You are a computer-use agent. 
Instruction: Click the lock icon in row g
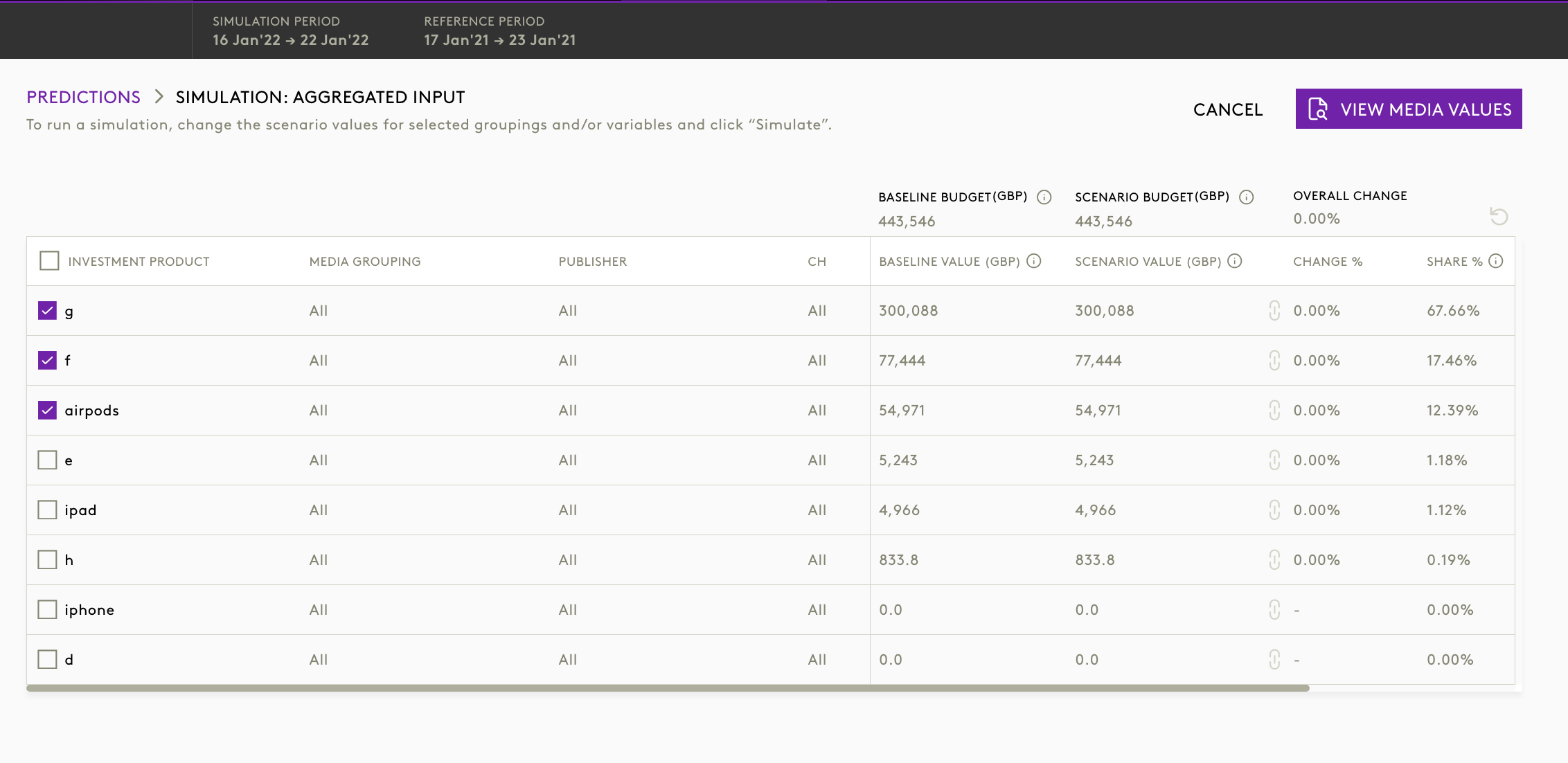coord(1274,311)
